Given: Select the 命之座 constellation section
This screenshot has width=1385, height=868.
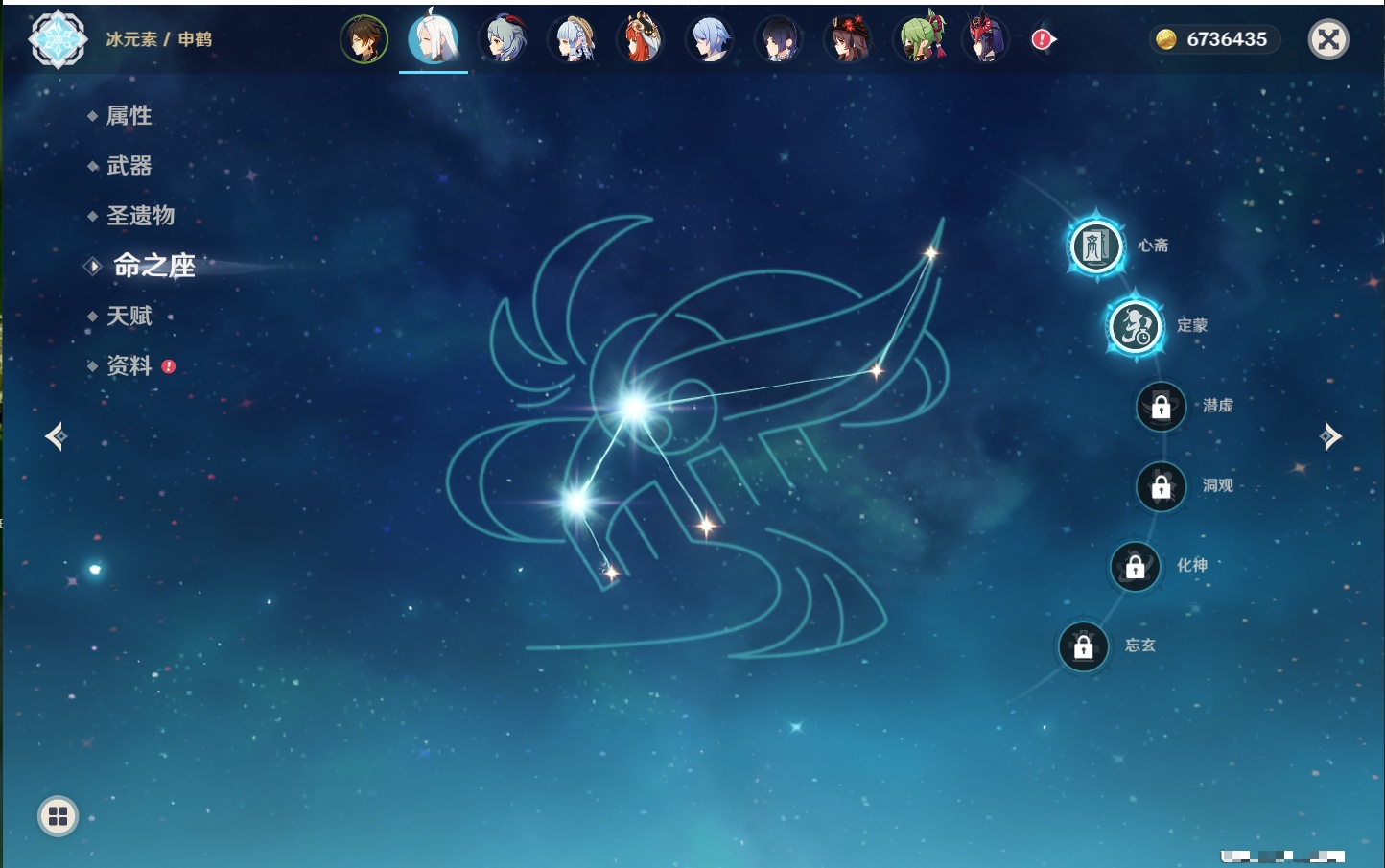Looking at the screenshot, I should click(x=154, y=266).
